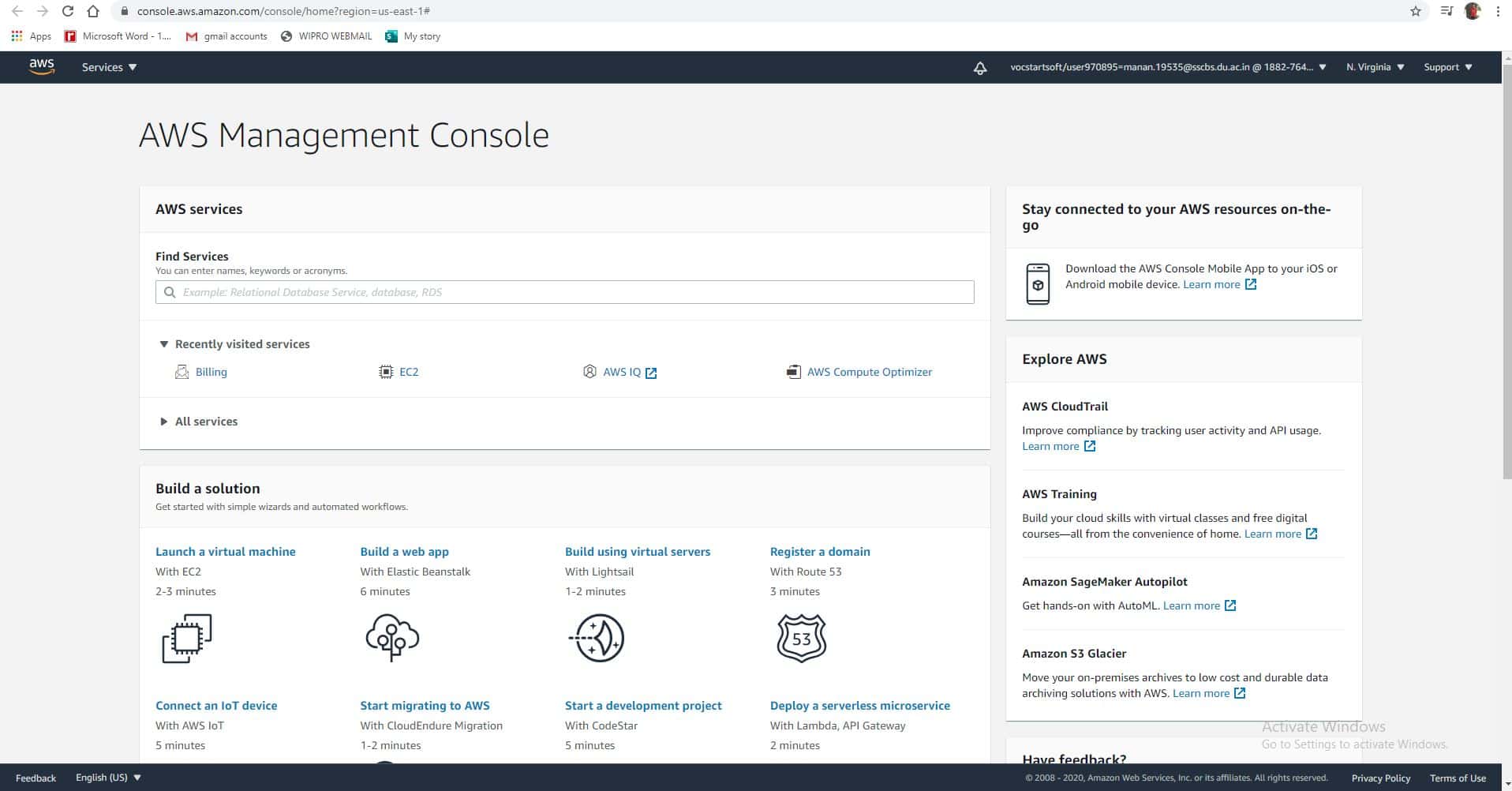
Task: Click the EC2 virtual machine illustration
Action: 187,639
